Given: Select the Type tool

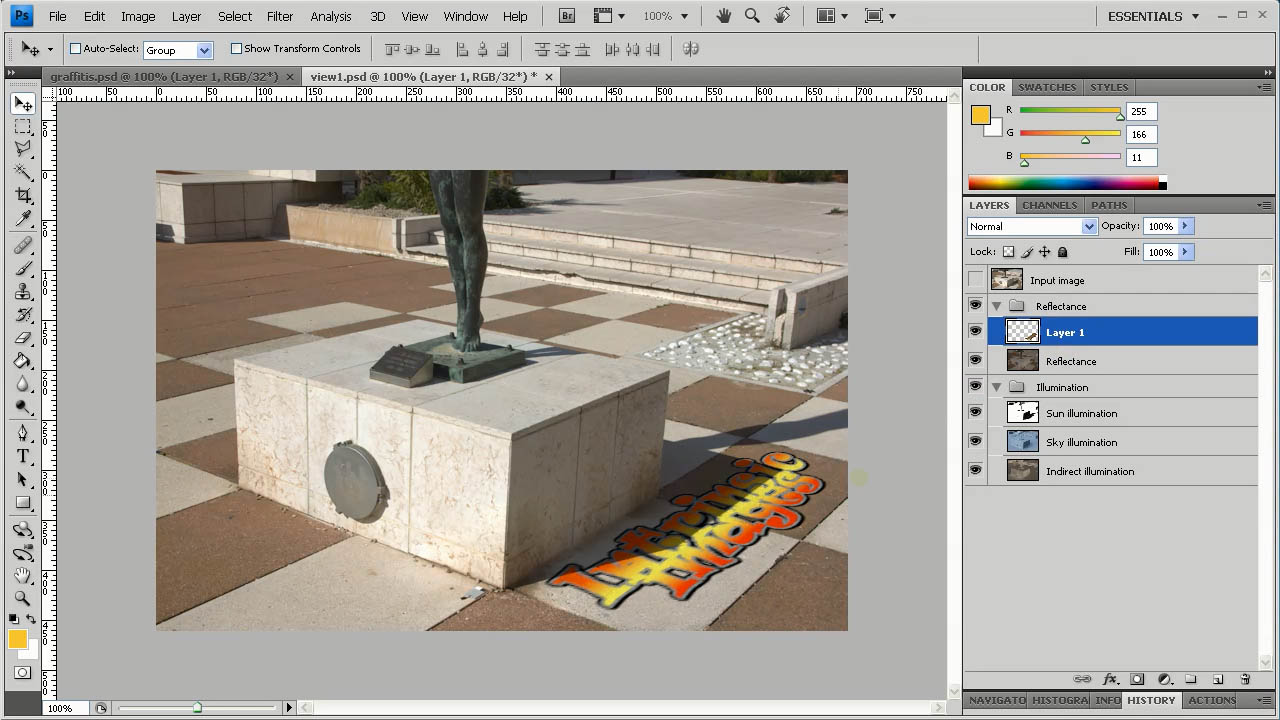Looking at the screenshot, I should click(x=23, y=456).
